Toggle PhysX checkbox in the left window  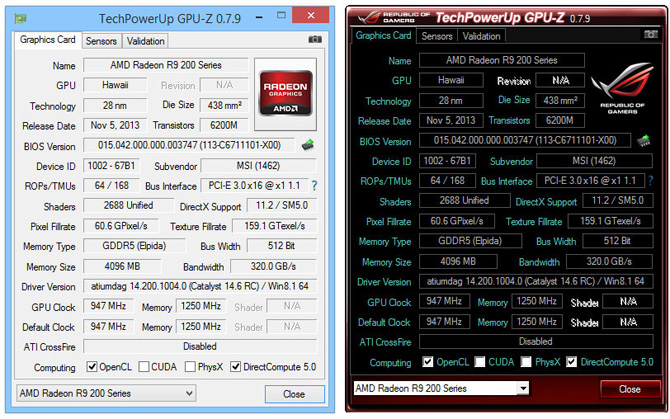[190, 366]
